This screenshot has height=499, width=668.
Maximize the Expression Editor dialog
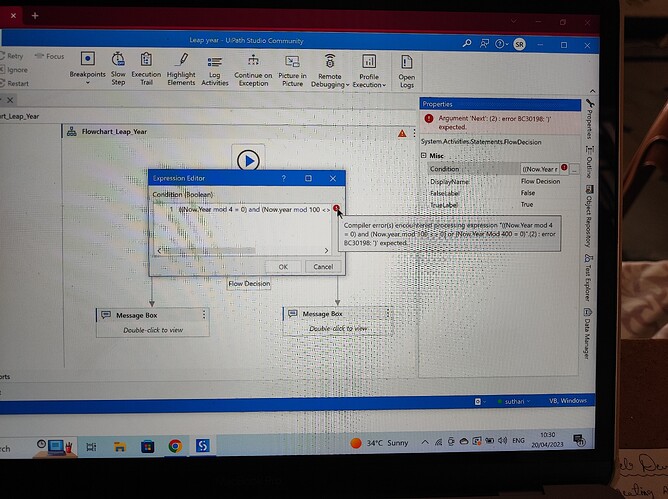pyautogui.click(x=308, y=178)
